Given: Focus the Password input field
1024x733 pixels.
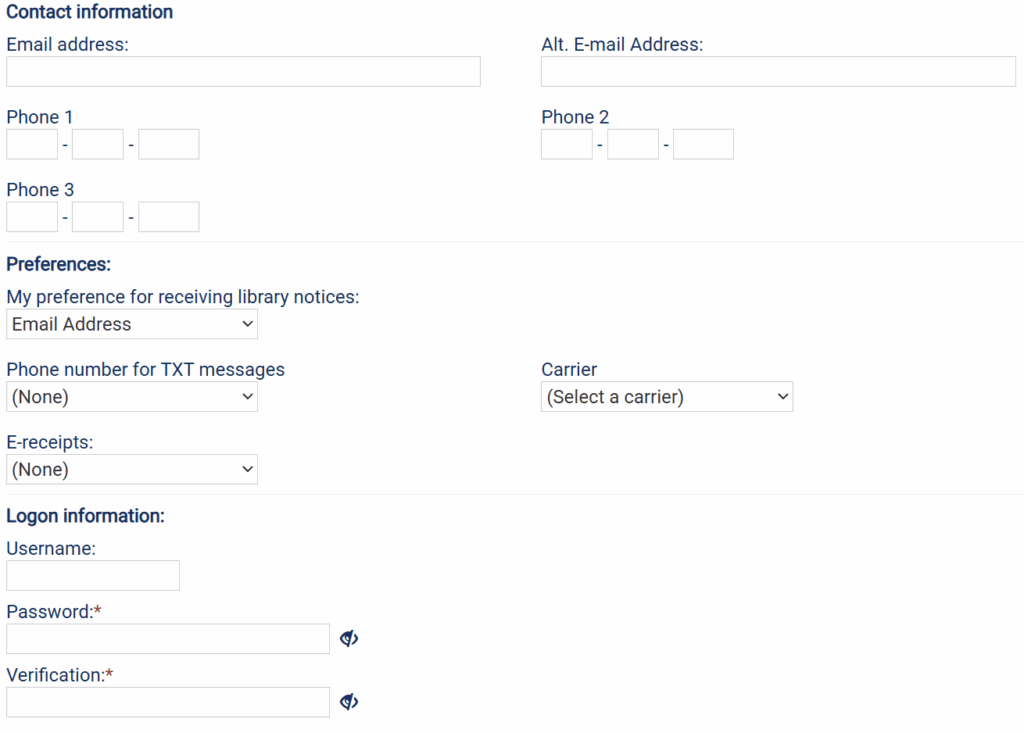Looking at the screenshot, I should coord(168,639).
